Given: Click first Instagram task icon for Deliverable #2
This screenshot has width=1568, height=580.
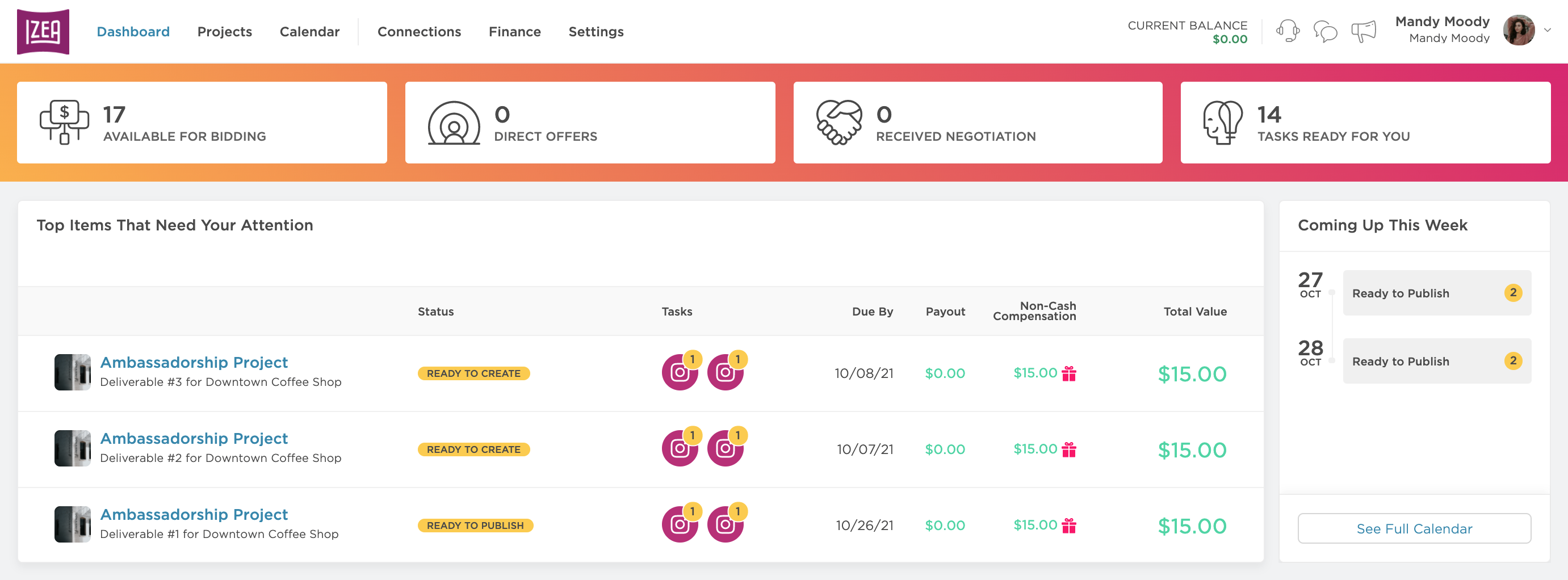Looking at the screenshot, I should pos(680,448).
